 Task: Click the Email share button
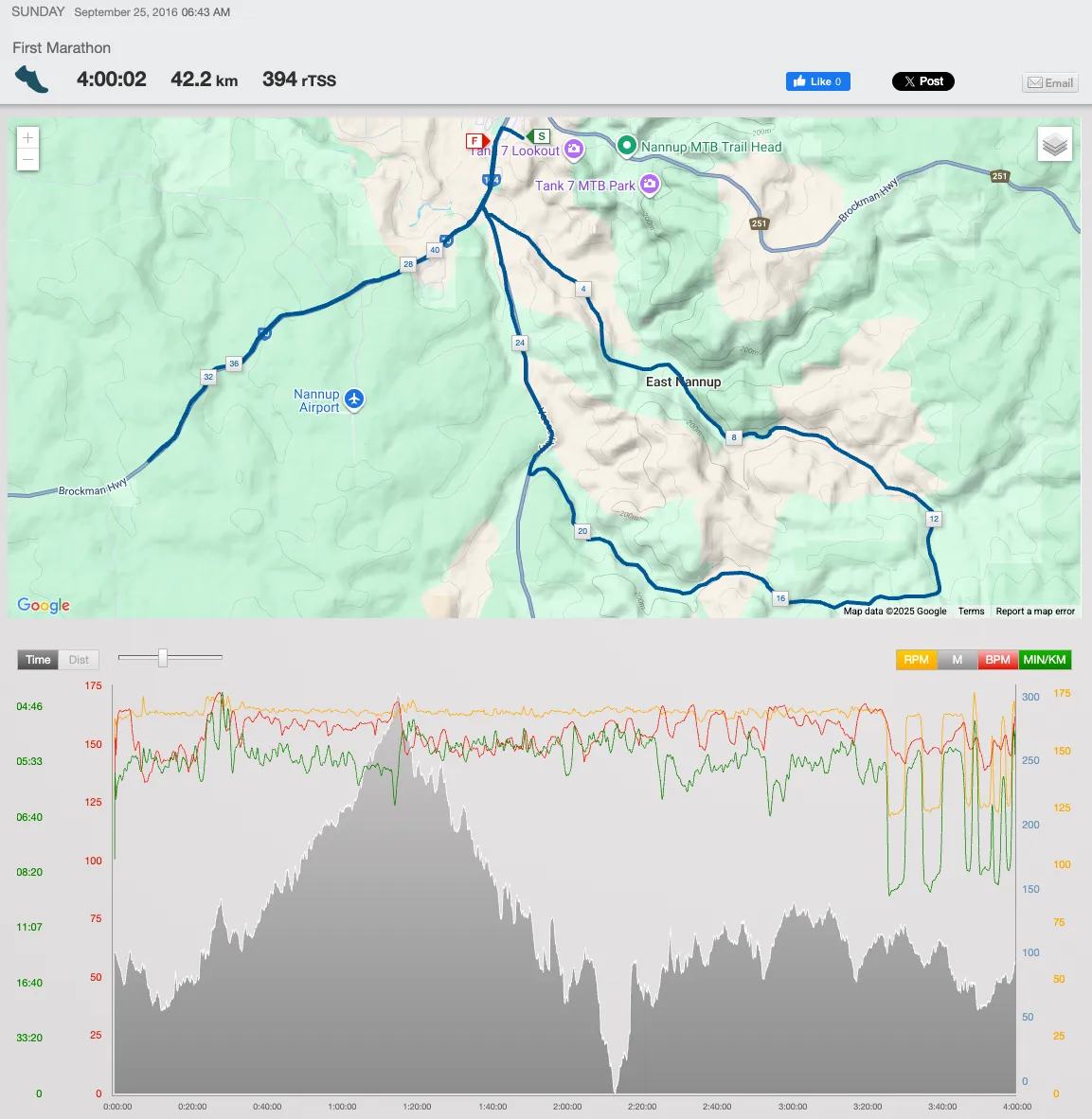tap(1050, 83)
